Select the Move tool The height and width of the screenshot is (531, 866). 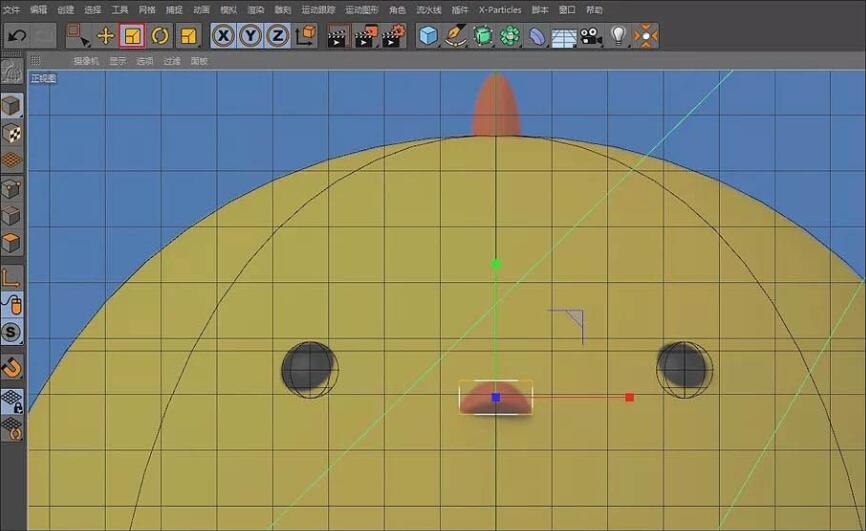click(105, 36)
